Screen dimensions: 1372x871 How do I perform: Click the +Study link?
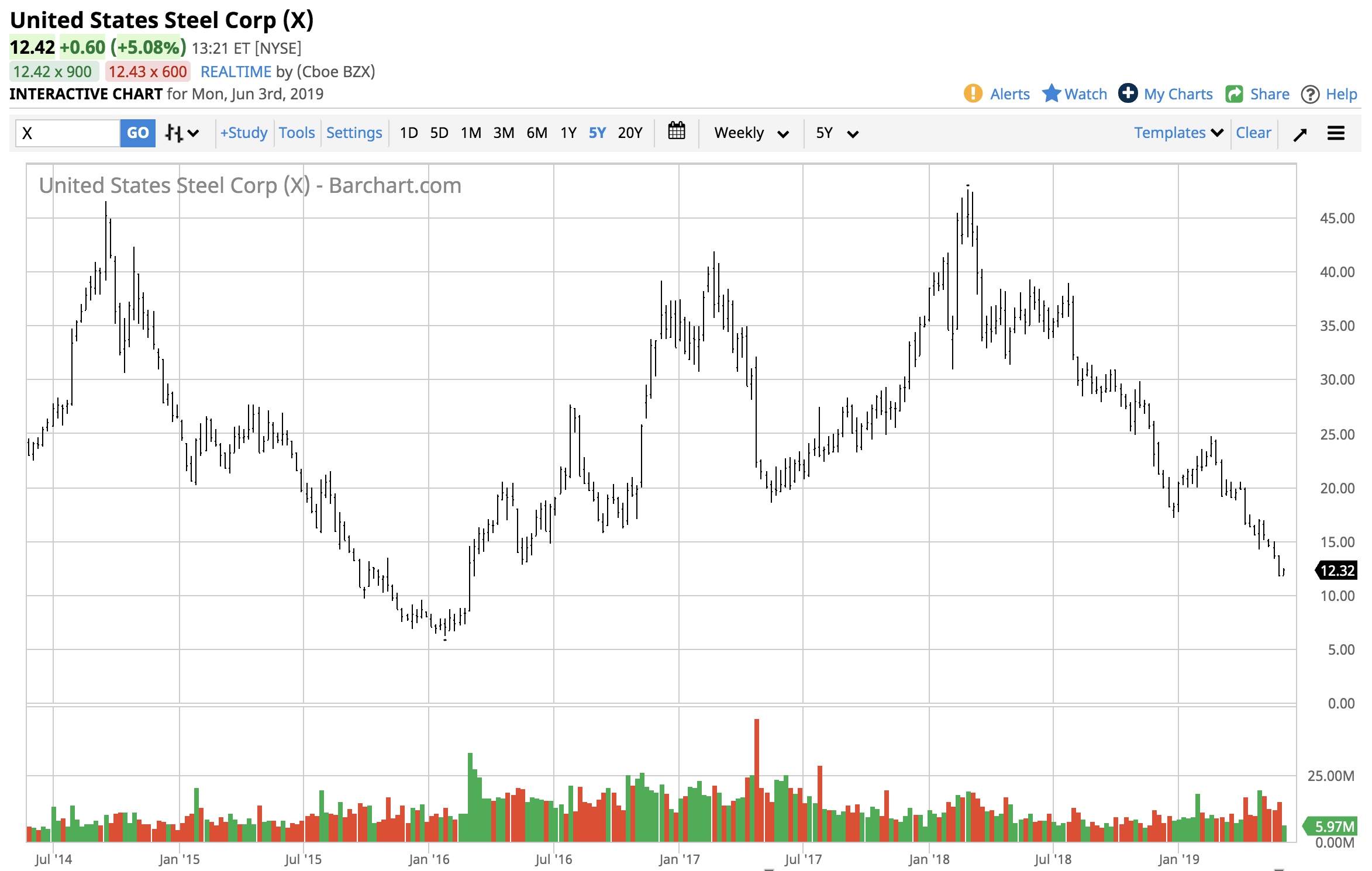point(244,133)
